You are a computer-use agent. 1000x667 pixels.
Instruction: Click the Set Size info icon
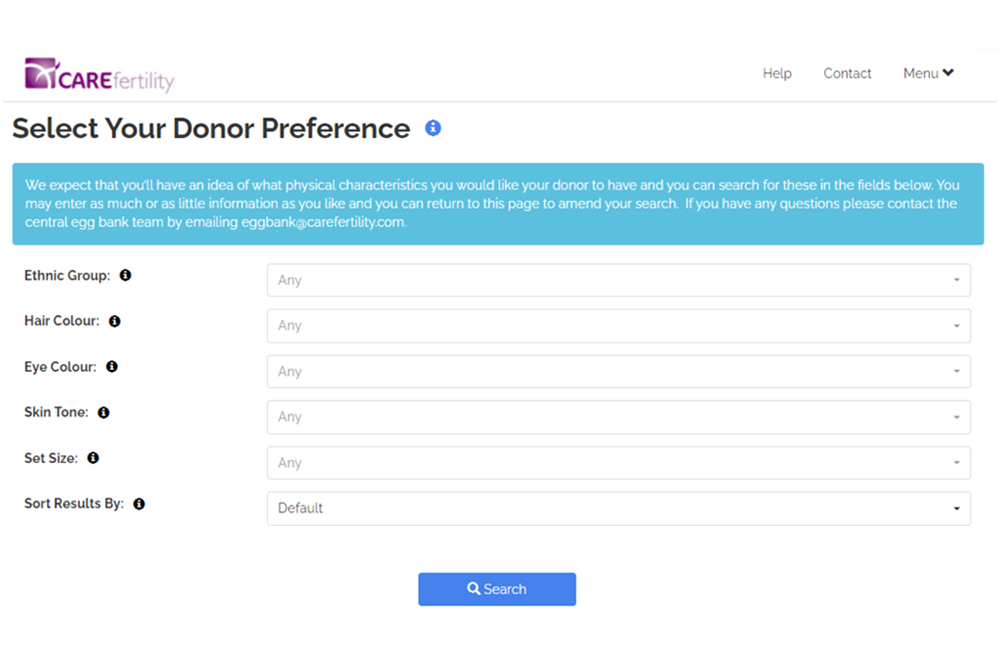click(93, 458)
